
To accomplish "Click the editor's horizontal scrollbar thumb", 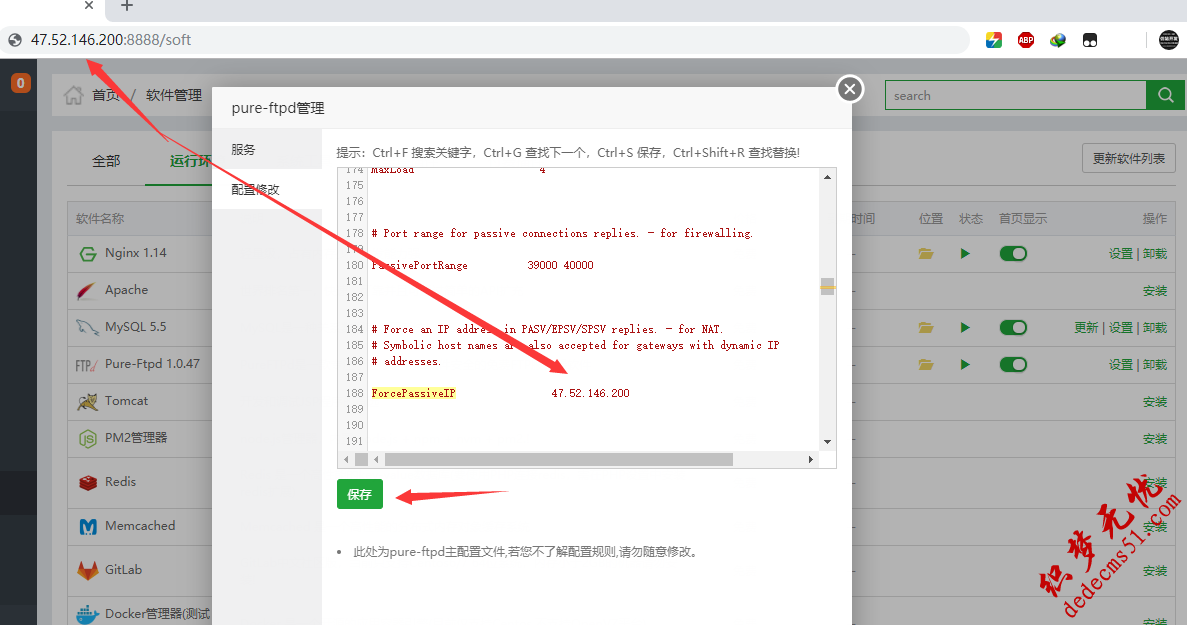I will (558, 459).
